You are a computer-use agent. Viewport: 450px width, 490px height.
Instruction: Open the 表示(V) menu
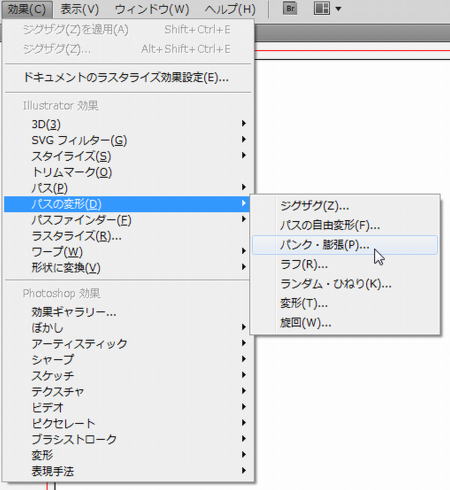(80, 9)
